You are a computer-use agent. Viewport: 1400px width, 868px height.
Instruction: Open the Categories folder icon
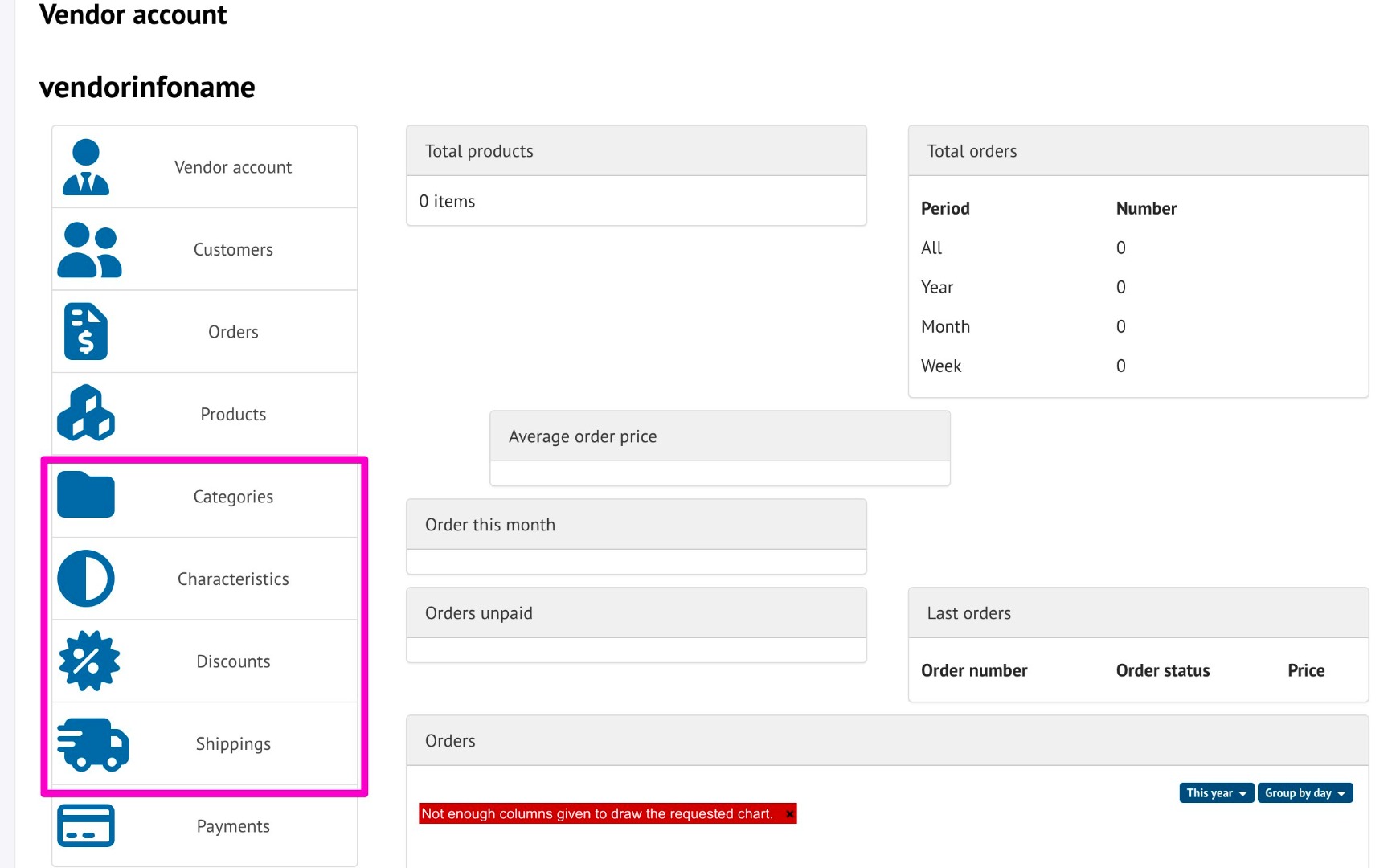click(86, 495)
